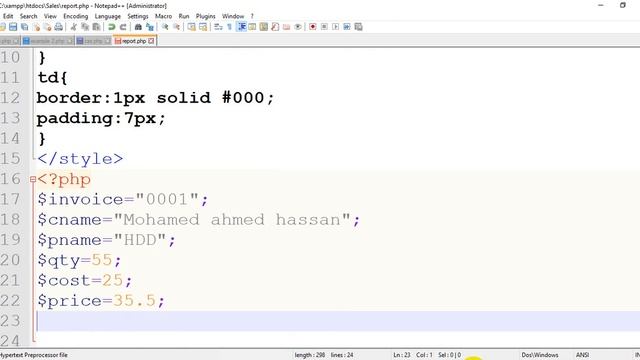Viewport: 640px width, 360px height.
Task: Toggle file monitoring with the eye icon
Action: 298,27
